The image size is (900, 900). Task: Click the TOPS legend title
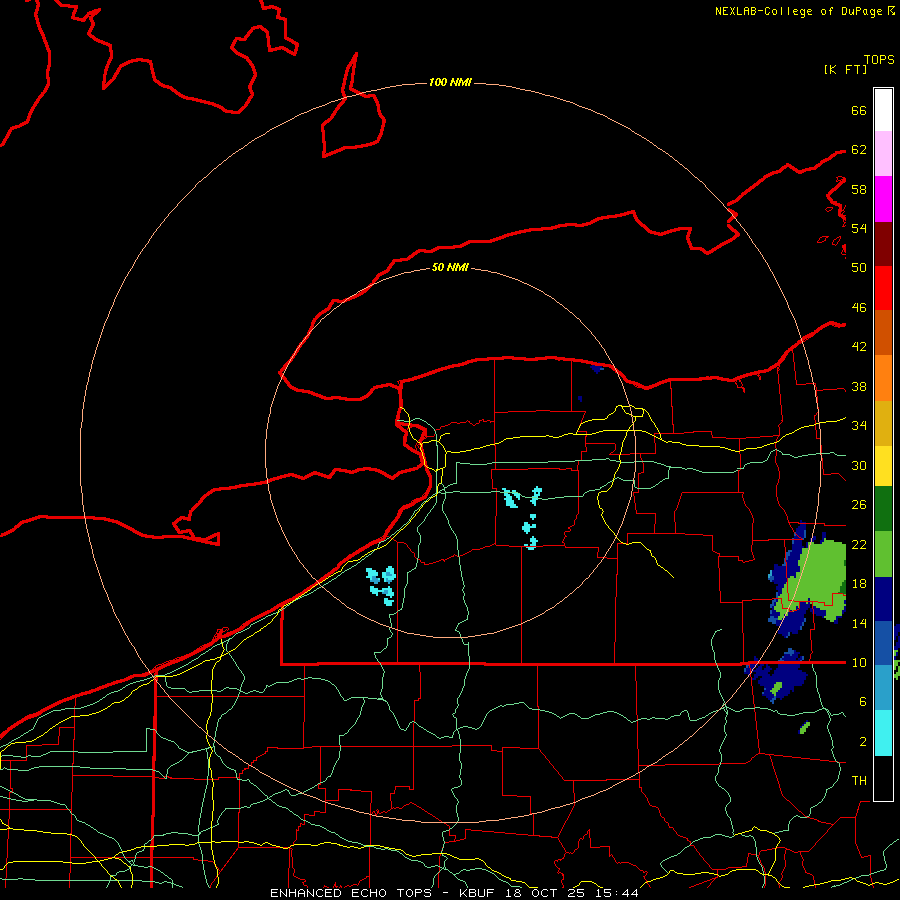click(879, 60)
